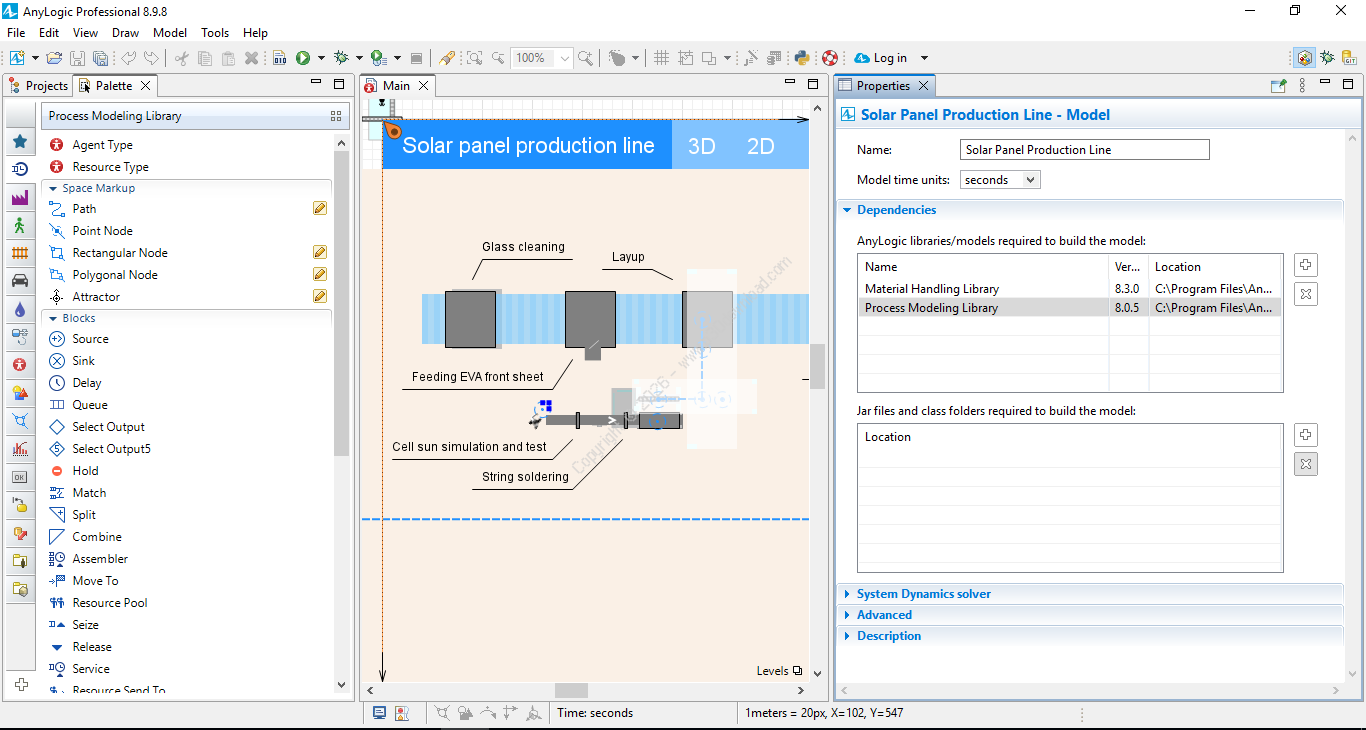Click the Git perspective icon

pos(1350,58)
